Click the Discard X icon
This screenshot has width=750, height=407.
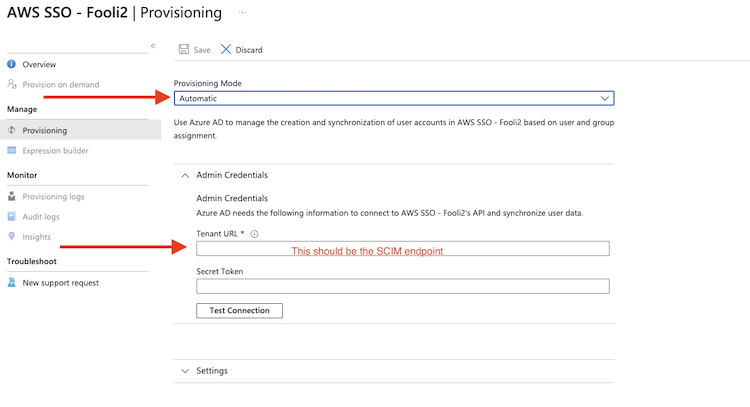226,49
